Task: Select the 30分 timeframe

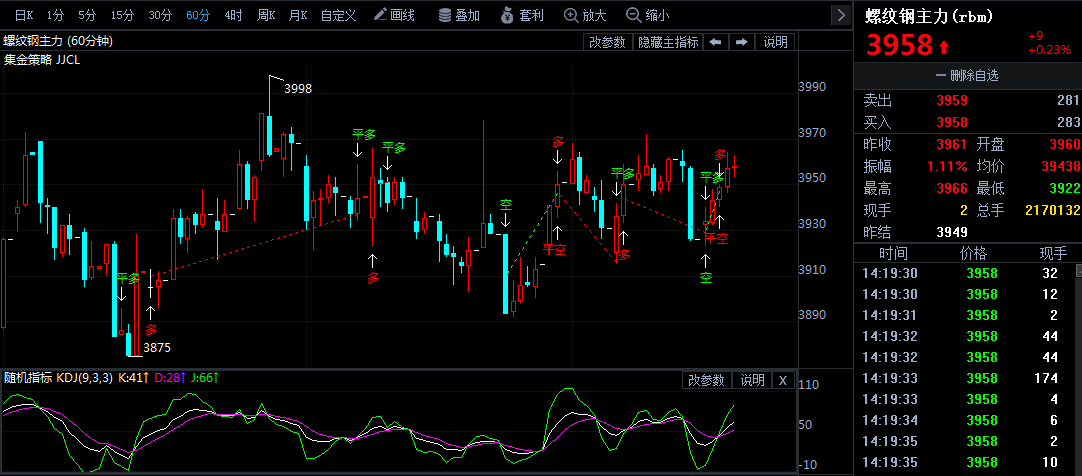Action: [x=160, y=14]
